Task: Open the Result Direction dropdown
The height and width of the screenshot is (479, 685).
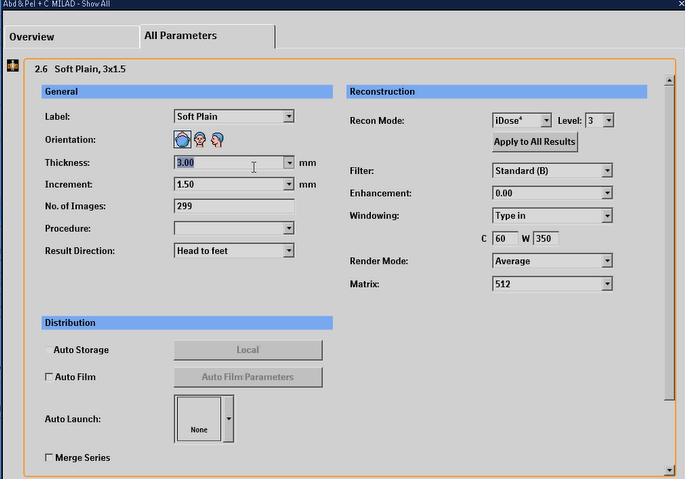Action: 288,251
